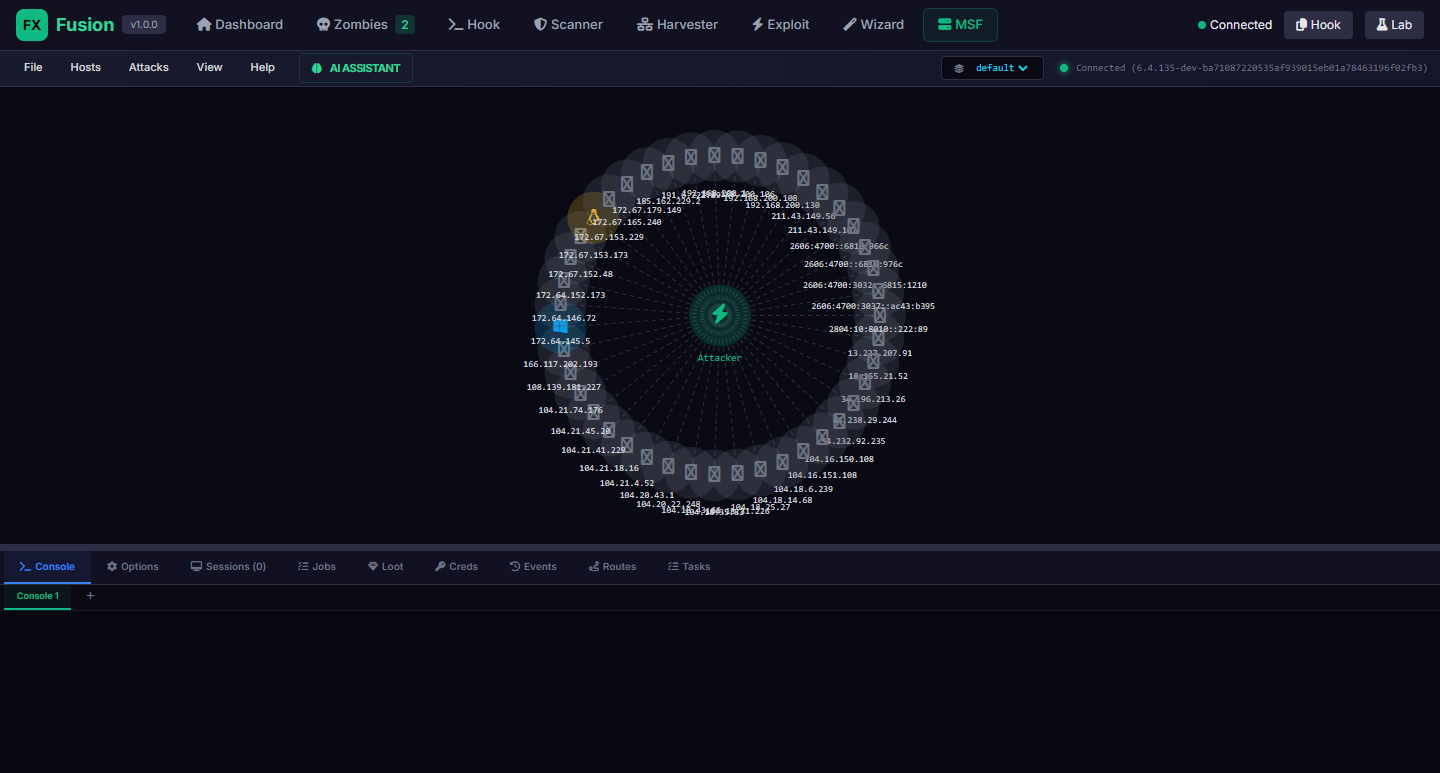Open the Scanner shield tab
The height and width of the screenshot is (773, 1440).
[568, 25]
